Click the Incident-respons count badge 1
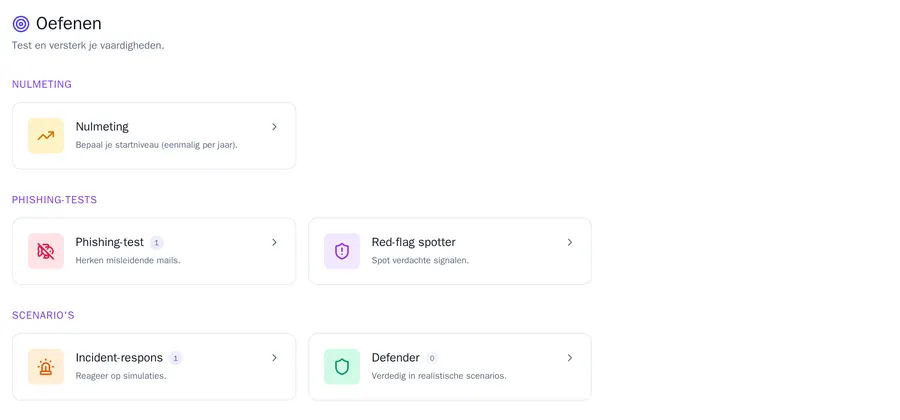The width and height of the screenshot is (900, 420). pyautogui.click(x=176, y=358)
